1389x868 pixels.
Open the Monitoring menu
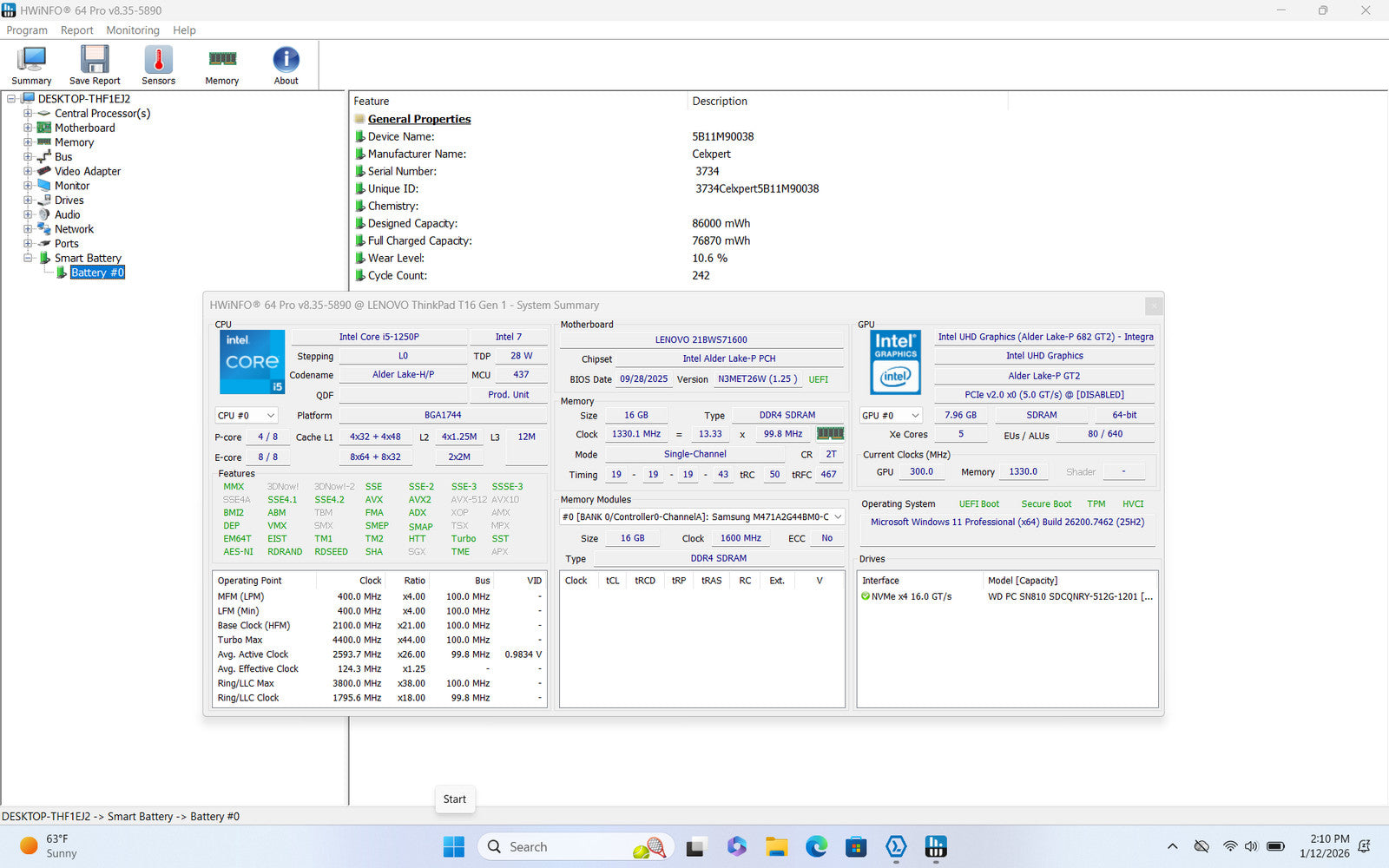click(133, 30)
